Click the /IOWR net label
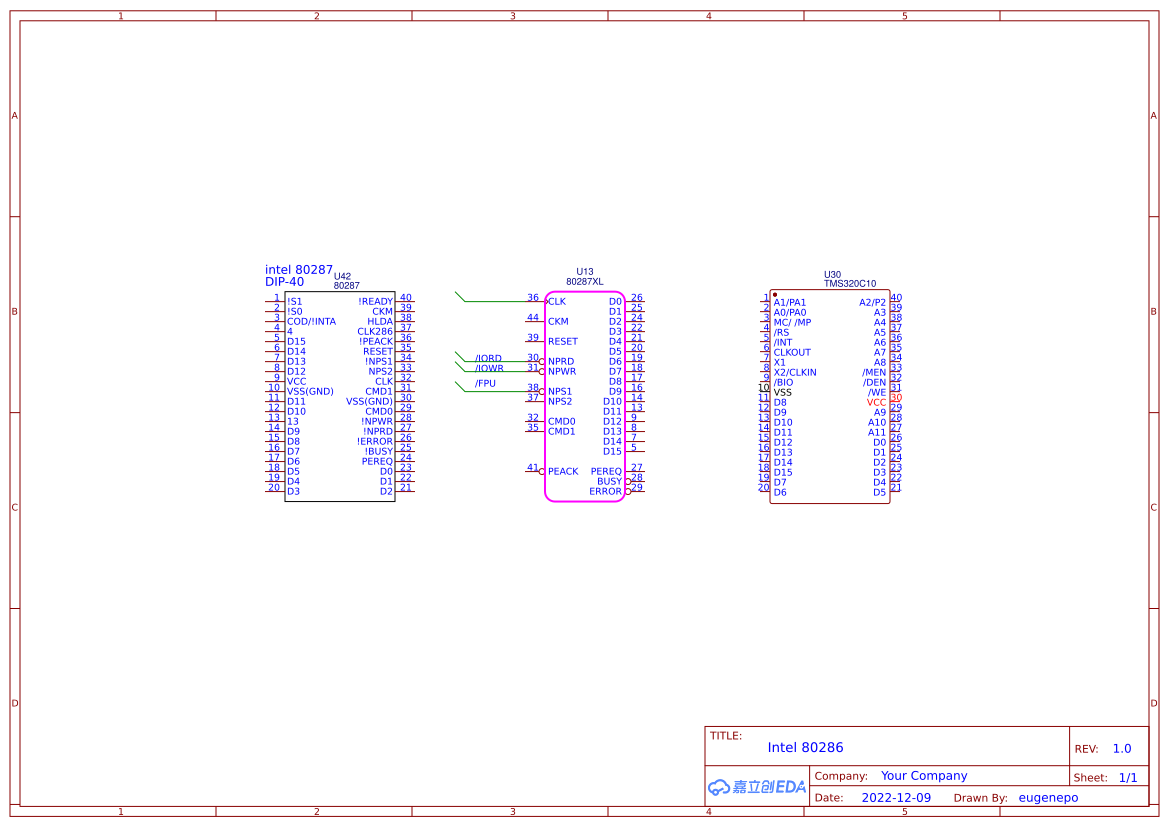1169x827 pixels. tap(489, 368)
